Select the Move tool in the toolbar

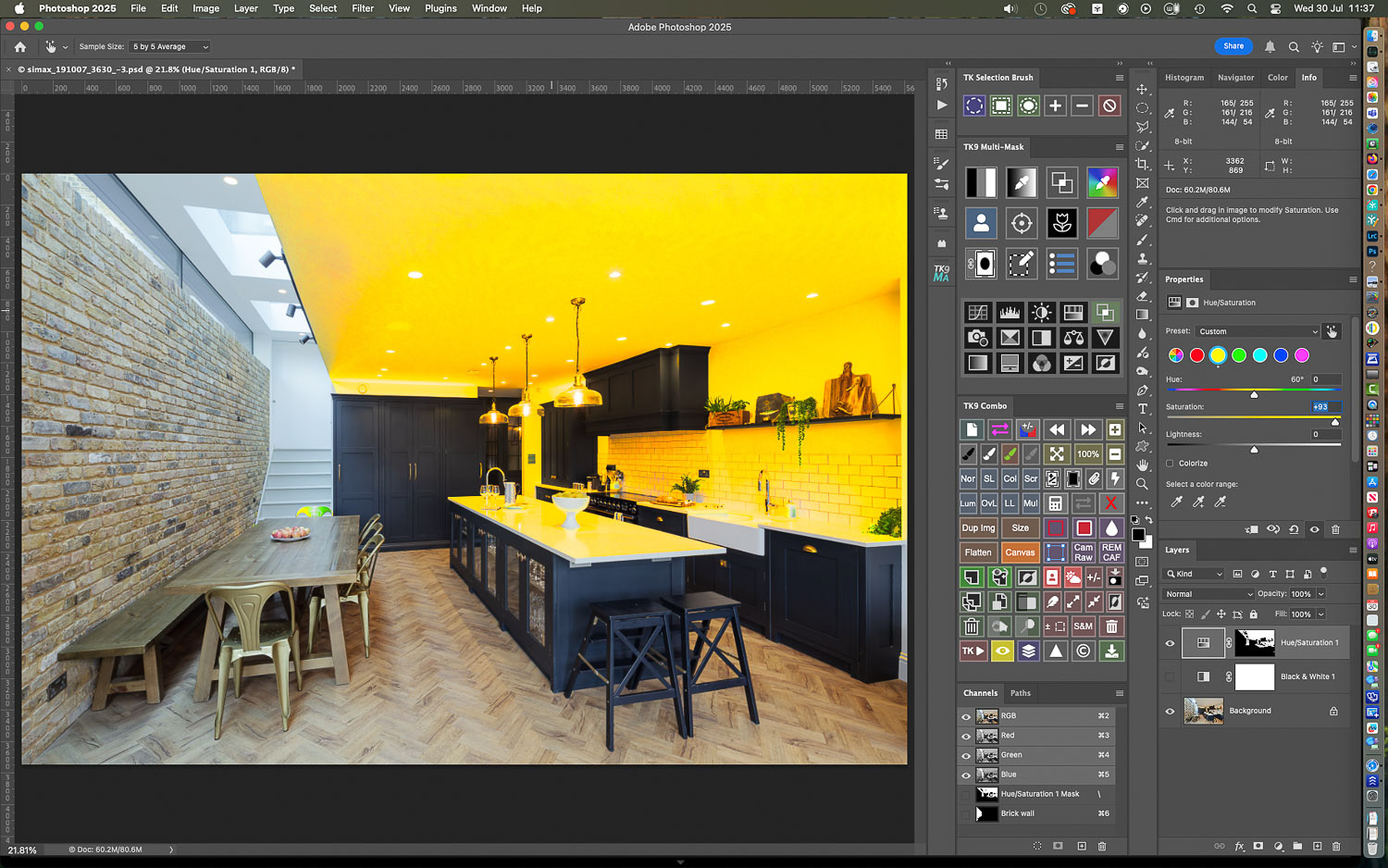pos(1143,89)
